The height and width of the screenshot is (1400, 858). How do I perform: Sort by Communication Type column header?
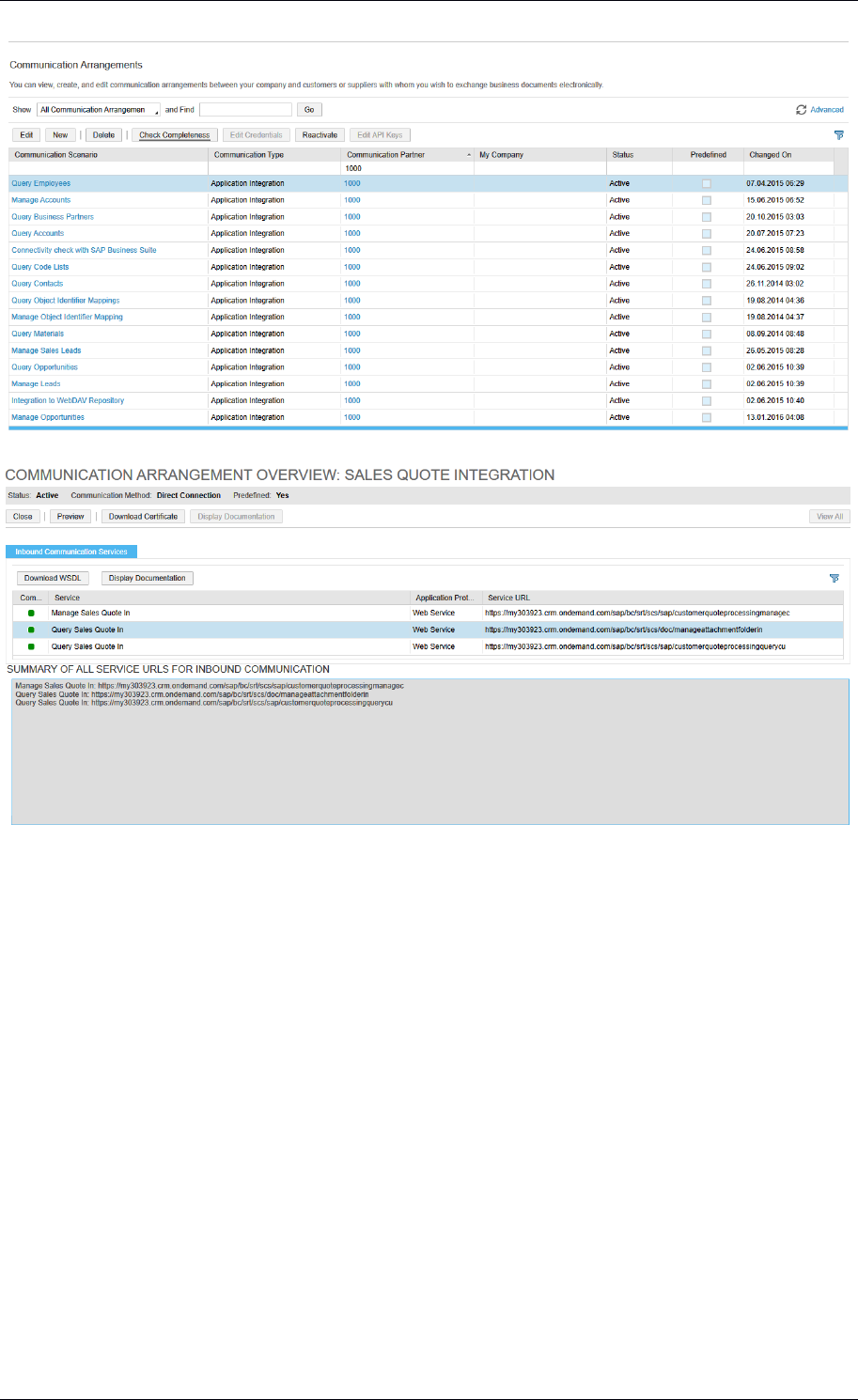coord(274,154)
